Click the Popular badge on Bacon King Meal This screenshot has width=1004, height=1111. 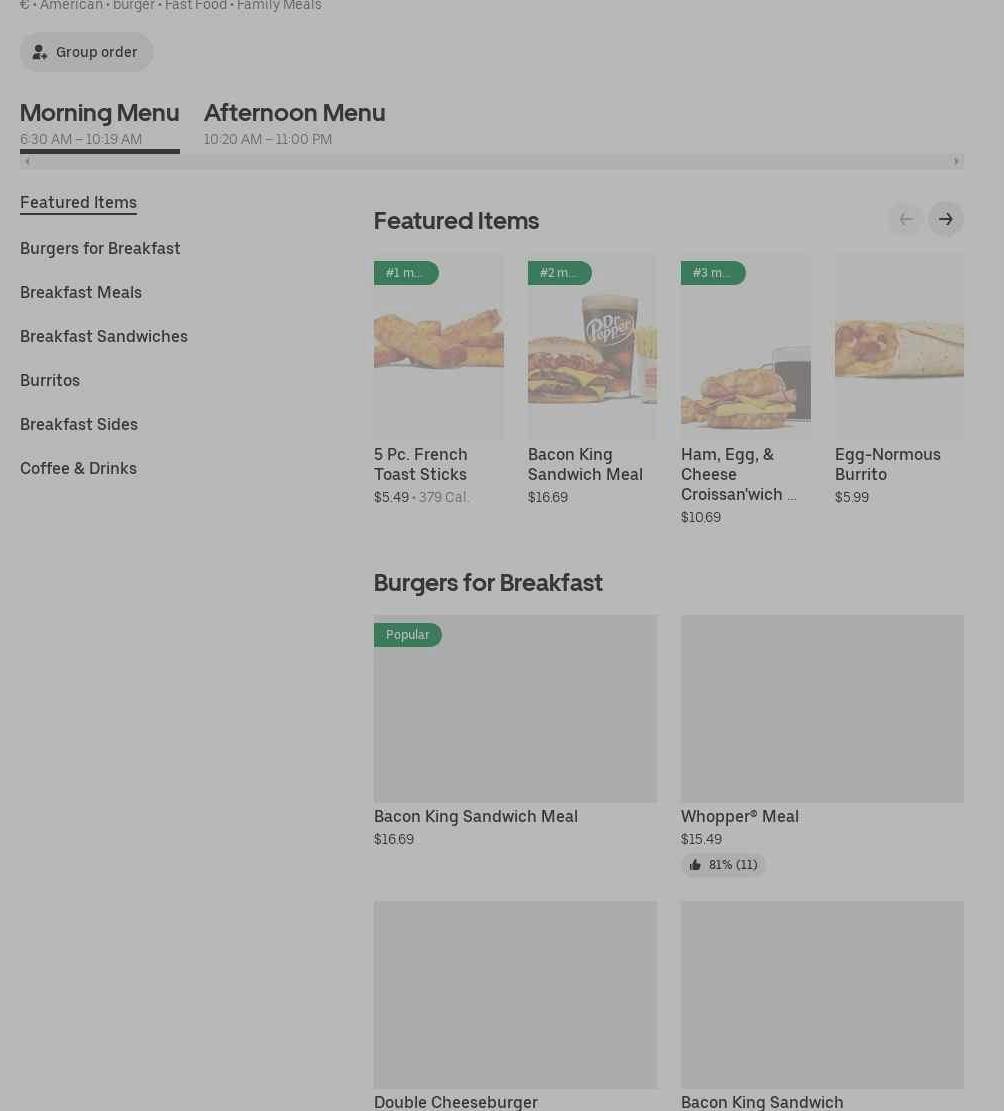coord(407,635)
